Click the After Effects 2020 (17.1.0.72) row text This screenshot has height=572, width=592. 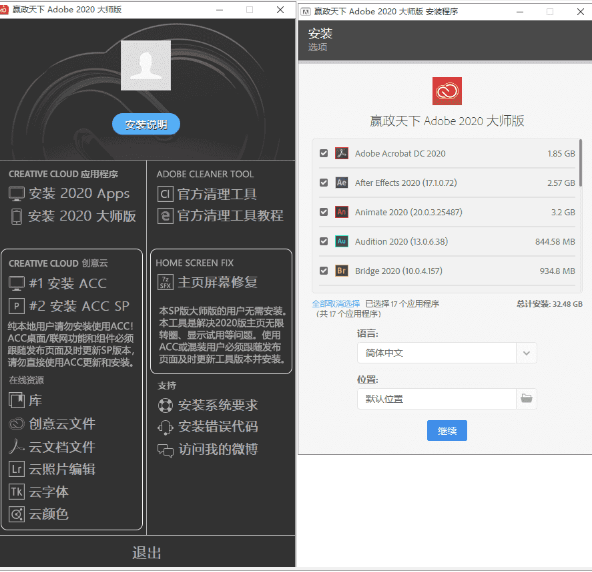[406, 183]
